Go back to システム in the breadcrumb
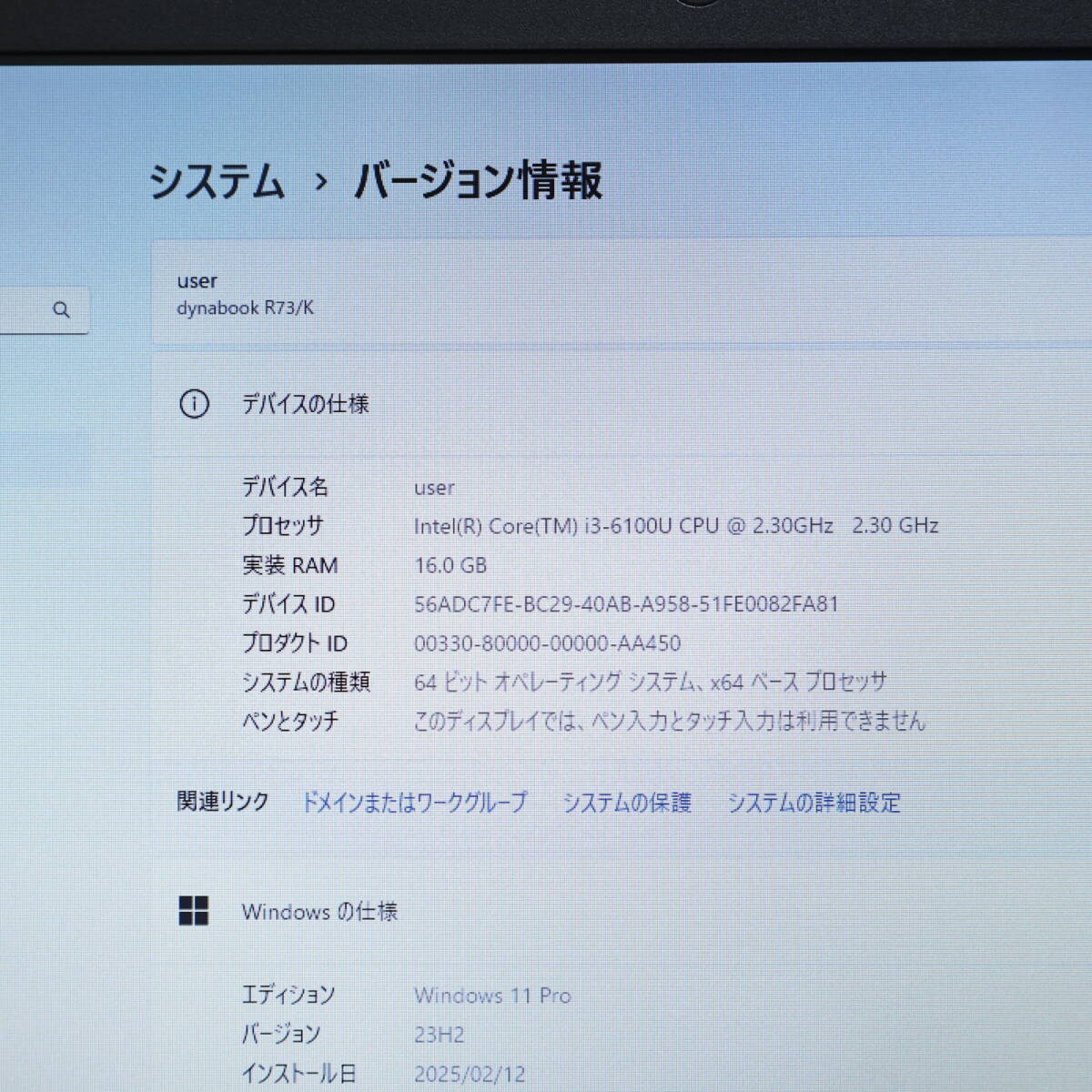 click(217, 180)
